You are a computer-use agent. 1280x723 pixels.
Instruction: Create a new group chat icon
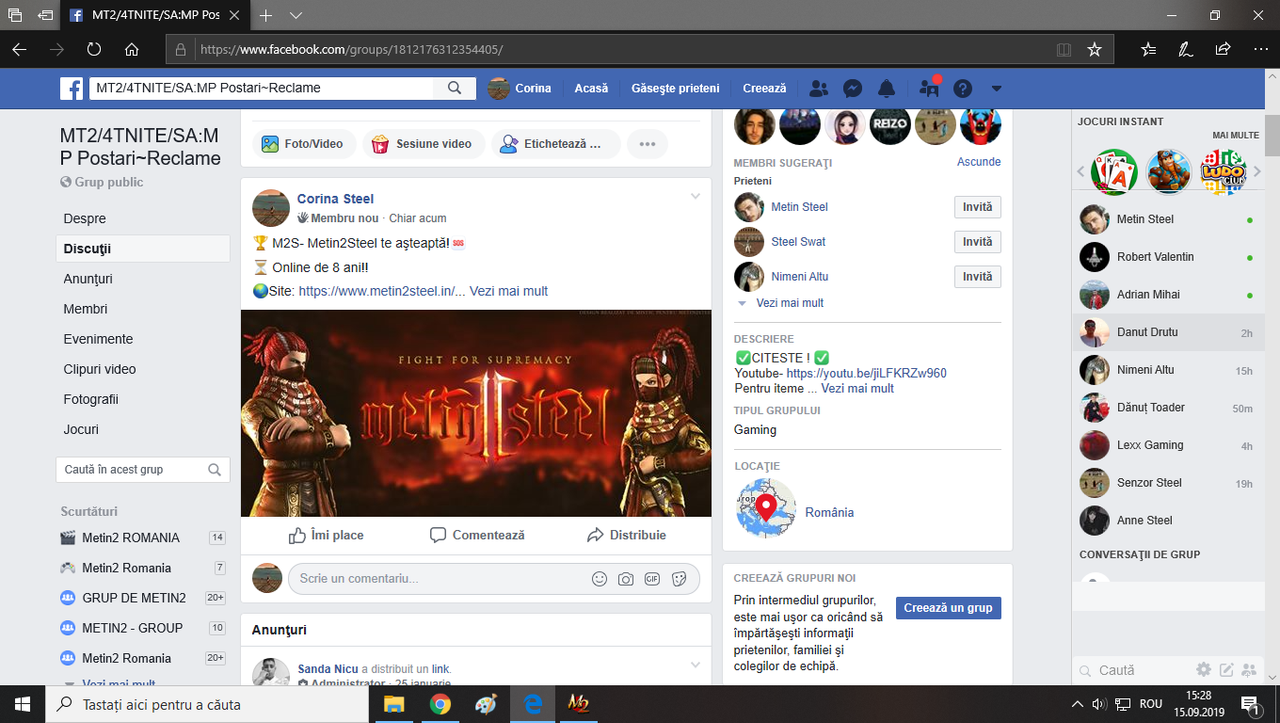1248,670
